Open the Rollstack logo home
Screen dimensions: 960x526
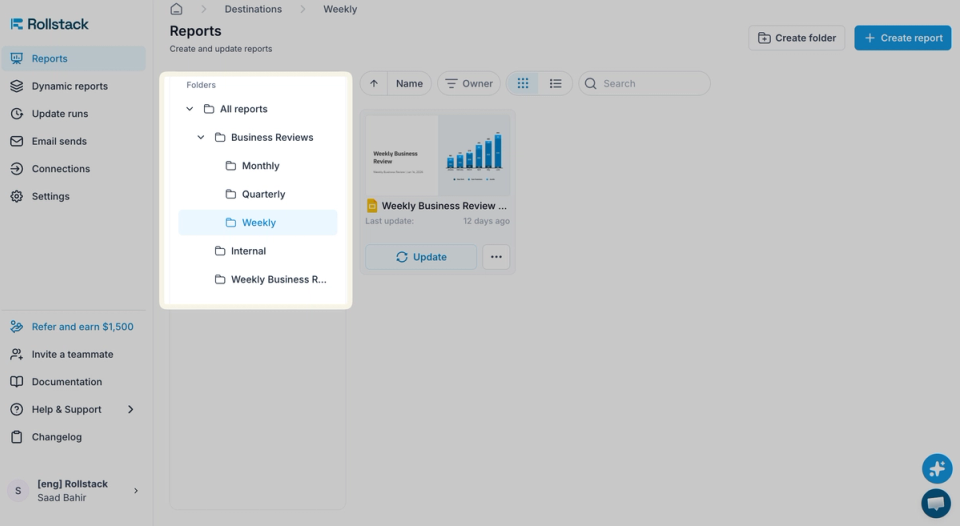(x=50, y=24)
